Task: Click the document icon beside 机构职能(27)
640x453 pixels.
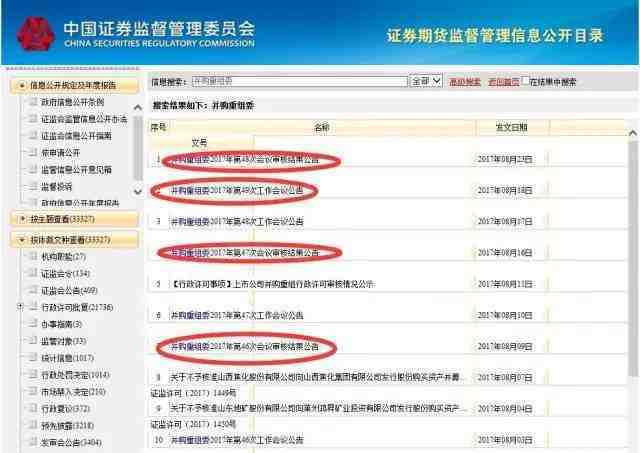Action: tap(33, 256)
